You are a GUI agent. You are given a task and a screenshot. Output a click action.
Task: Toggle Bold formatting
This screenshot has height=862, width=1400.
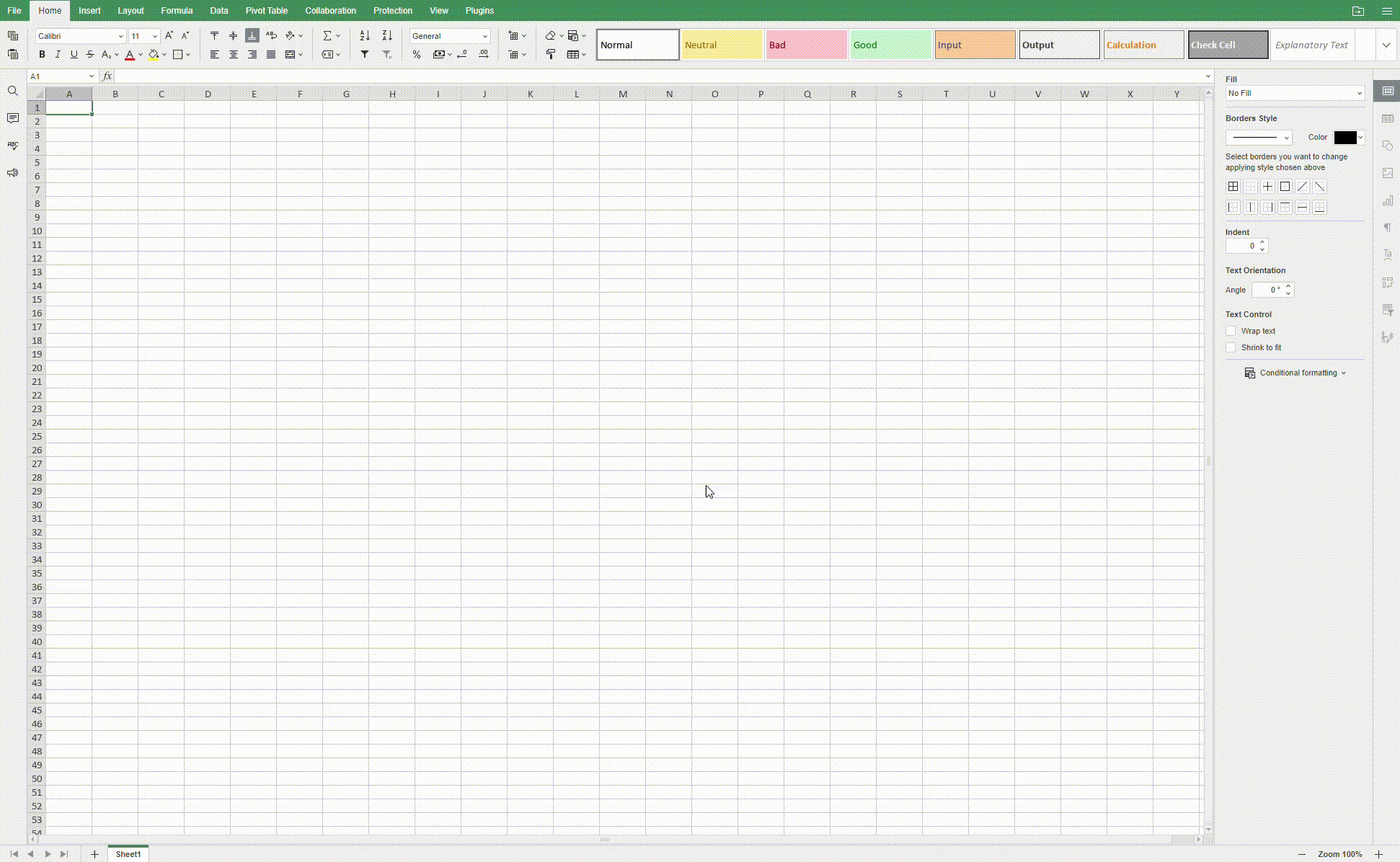pos(42,54)
